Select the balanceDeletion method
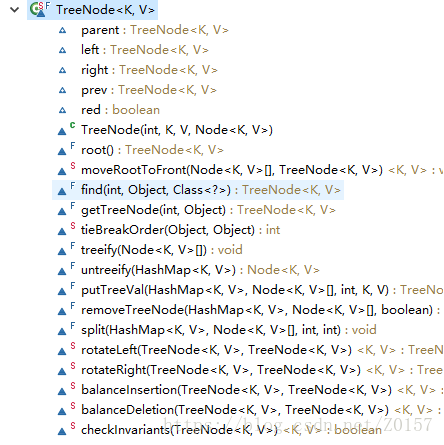The height and width of the screenshot is (445, 444). (x=261, y=410)
